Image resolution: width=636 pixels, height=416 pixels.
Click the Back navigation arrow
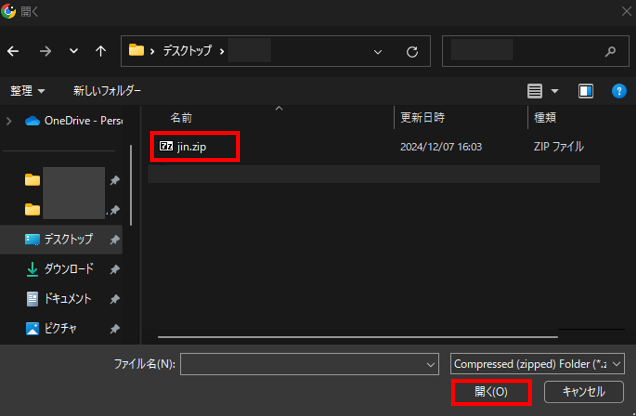click(x=13, y=51)
